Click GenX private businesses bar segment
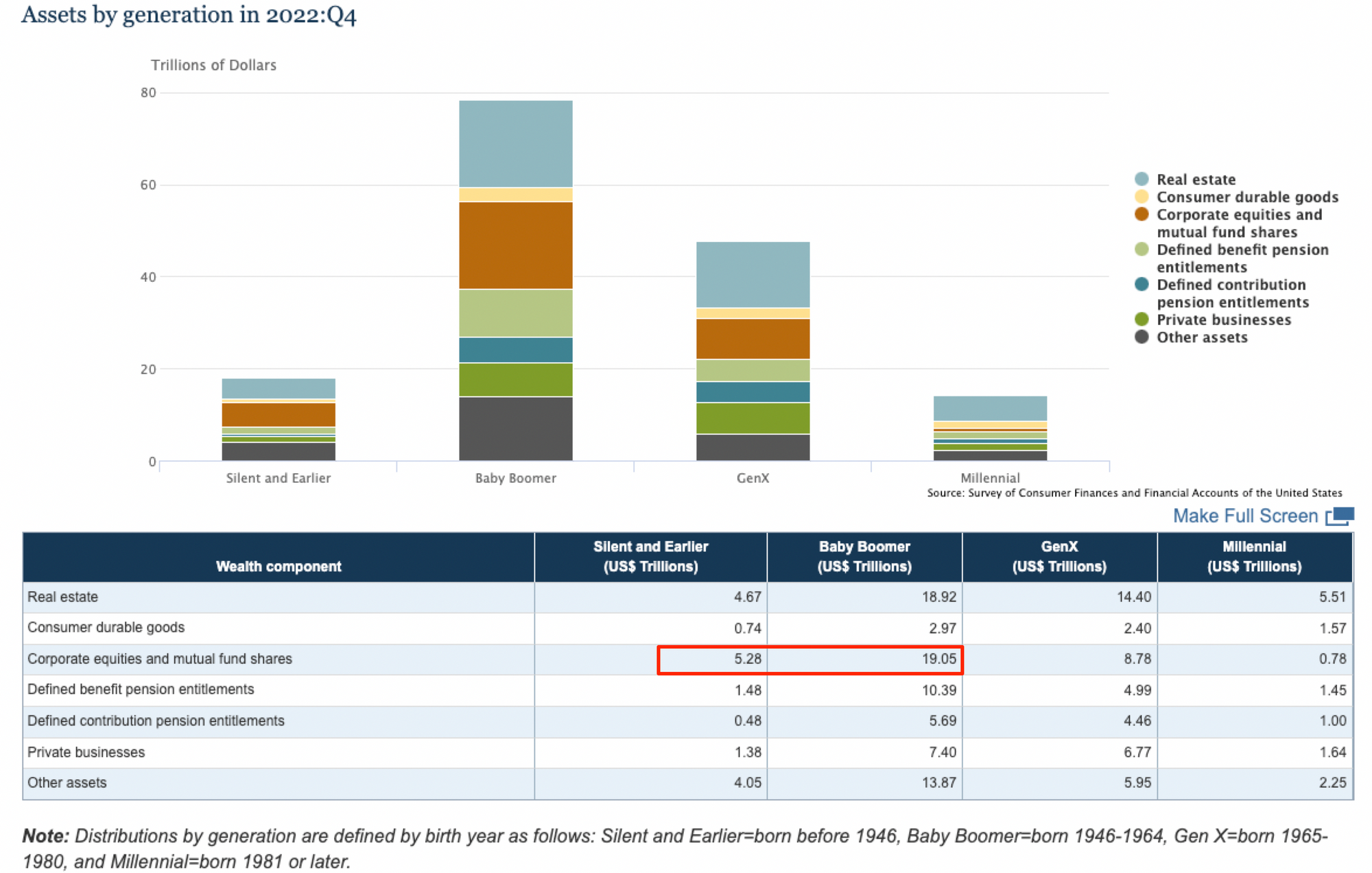The image size is (1372, 873). pos(753,418)
